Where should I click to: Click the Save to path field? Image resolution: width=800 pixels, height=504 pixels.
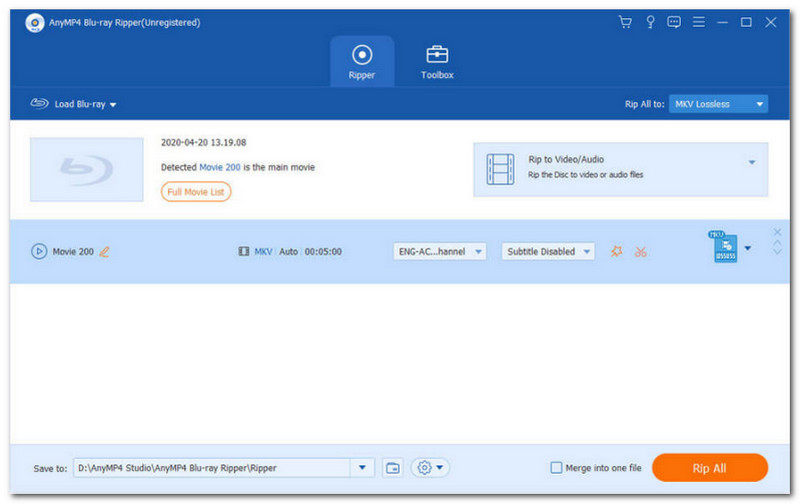(210, 468)
